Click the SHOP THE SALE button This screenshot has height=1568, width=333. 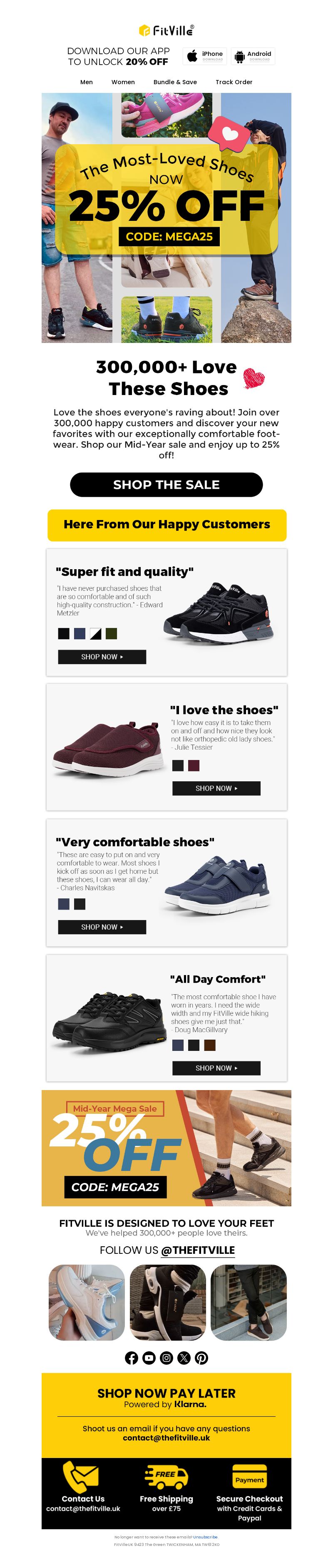(166, 485)
